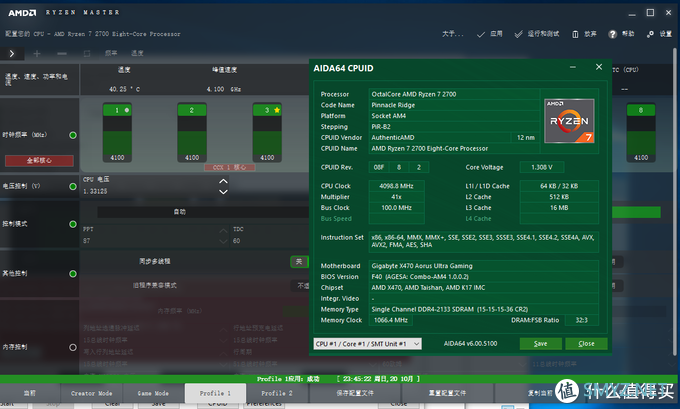Toggle the 控制模式 green indicator
Viewport: 680px width, 409px height.
[73, 224]
